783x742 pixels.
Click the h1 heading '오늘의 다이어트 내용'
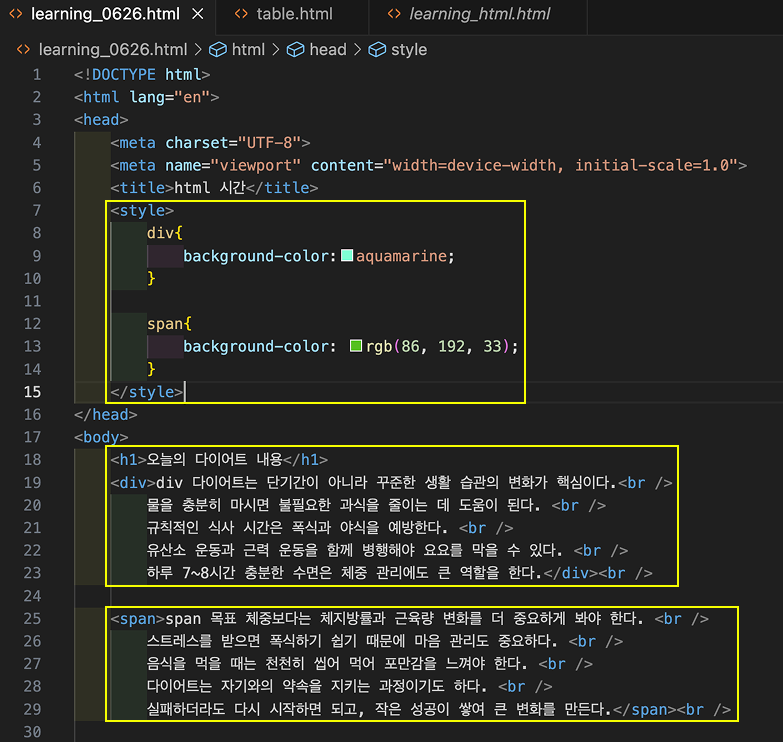pos(214,460)
